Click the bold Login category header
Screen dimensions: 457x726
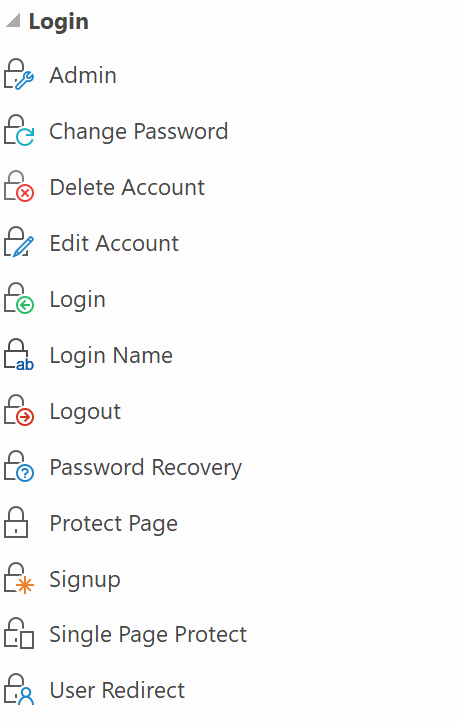point(58,22)
